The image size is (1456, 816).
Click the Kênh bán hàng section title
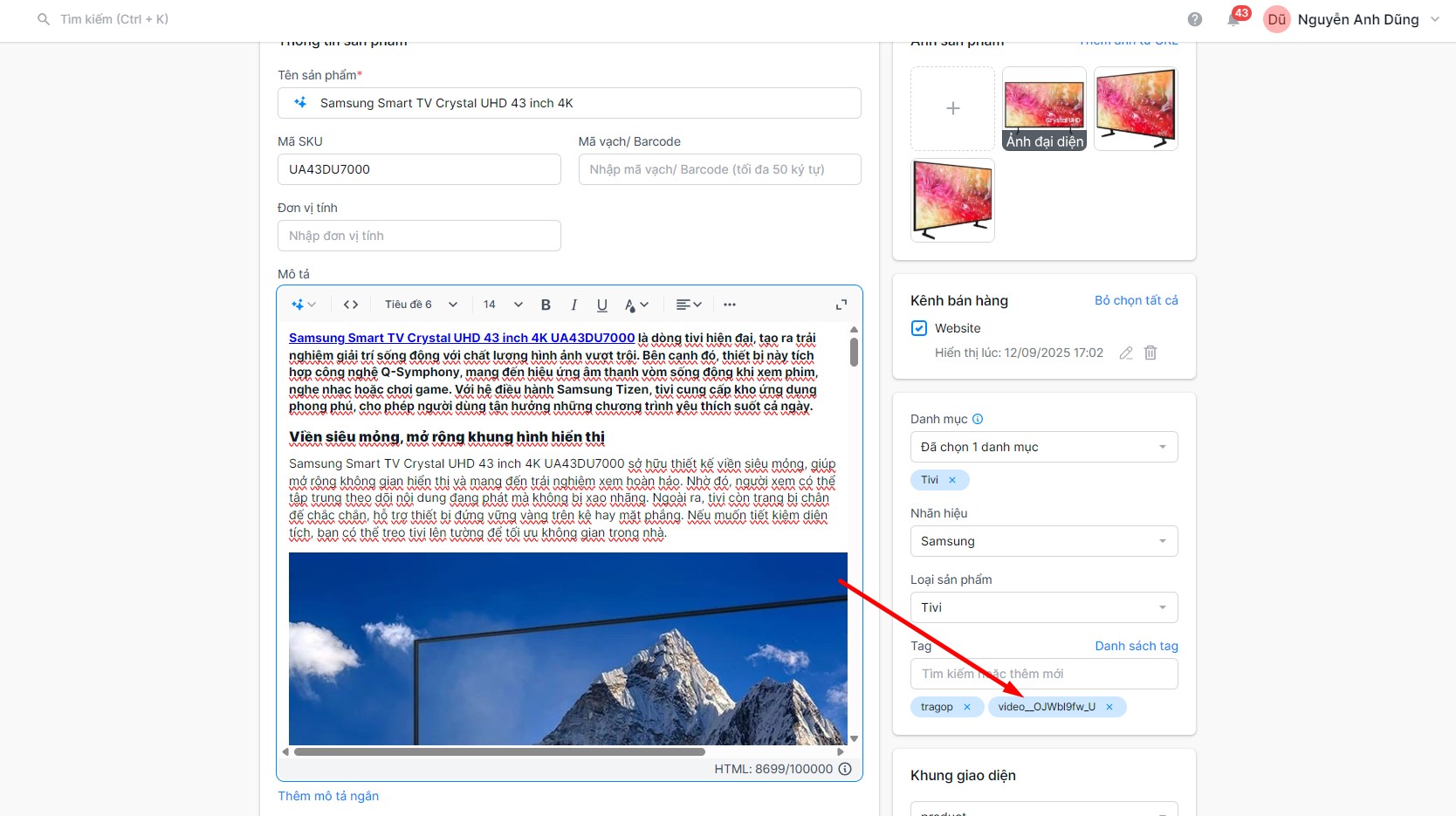click(x=959, y=300)
